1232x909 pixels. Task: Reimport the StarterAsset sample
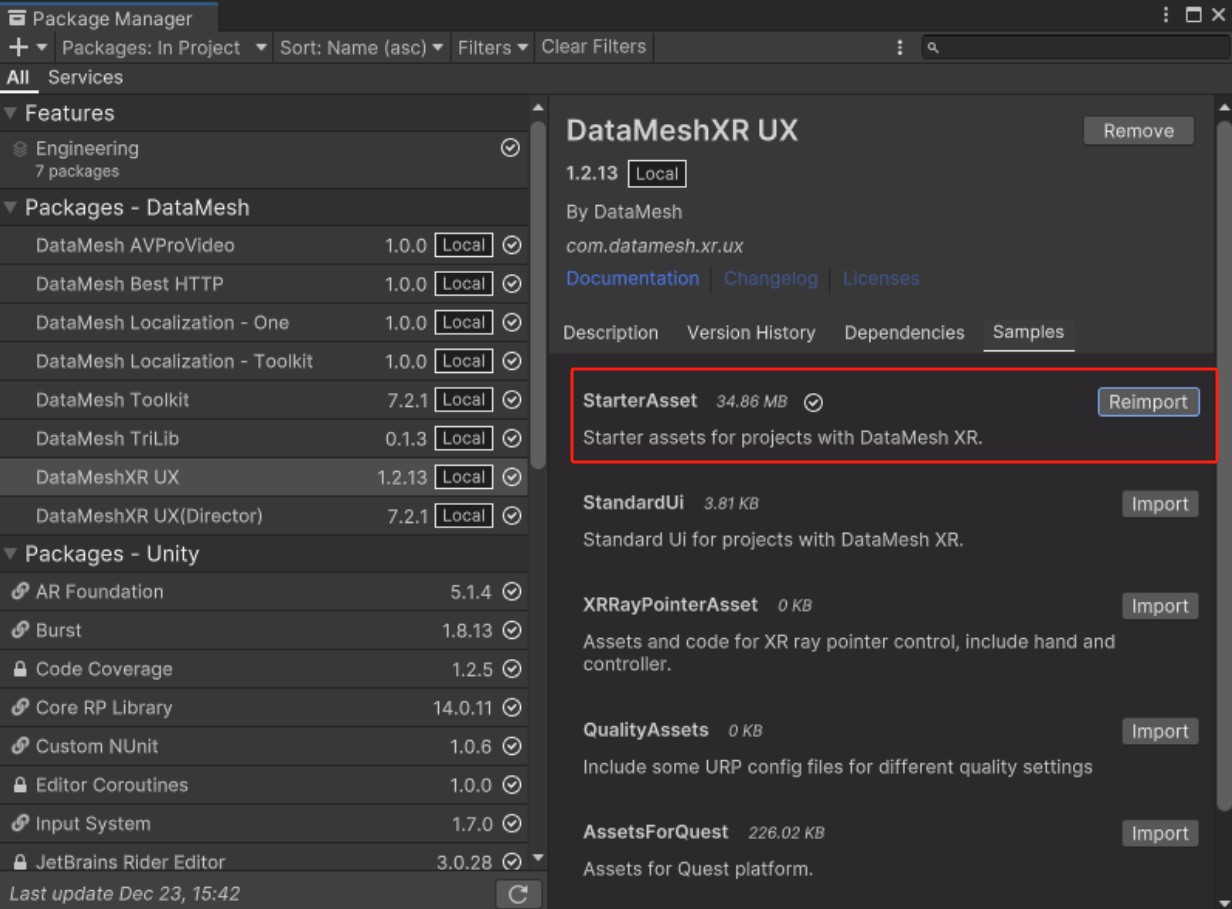(1148, 402)
